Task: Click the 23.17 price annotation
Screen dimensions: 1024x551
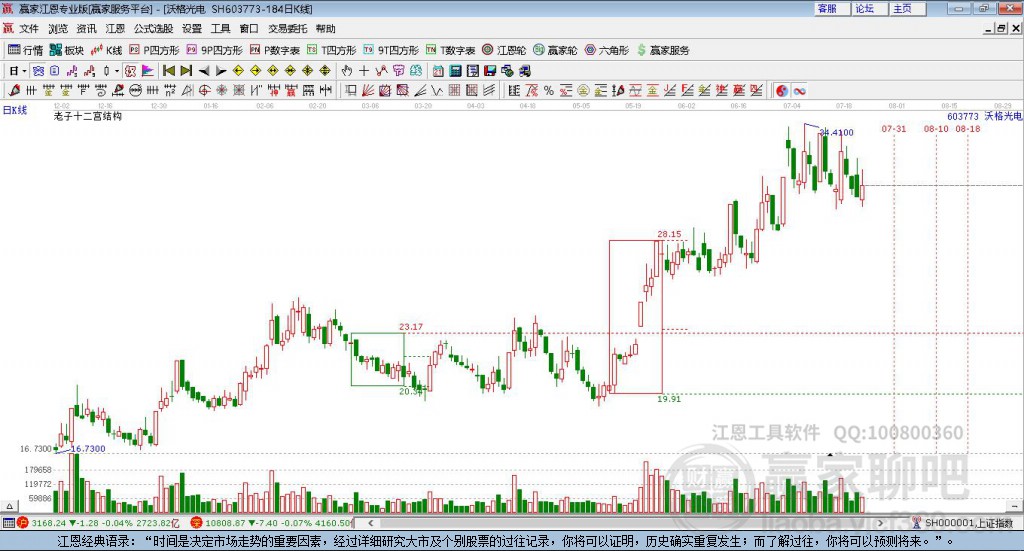Action: click(411, 326)
